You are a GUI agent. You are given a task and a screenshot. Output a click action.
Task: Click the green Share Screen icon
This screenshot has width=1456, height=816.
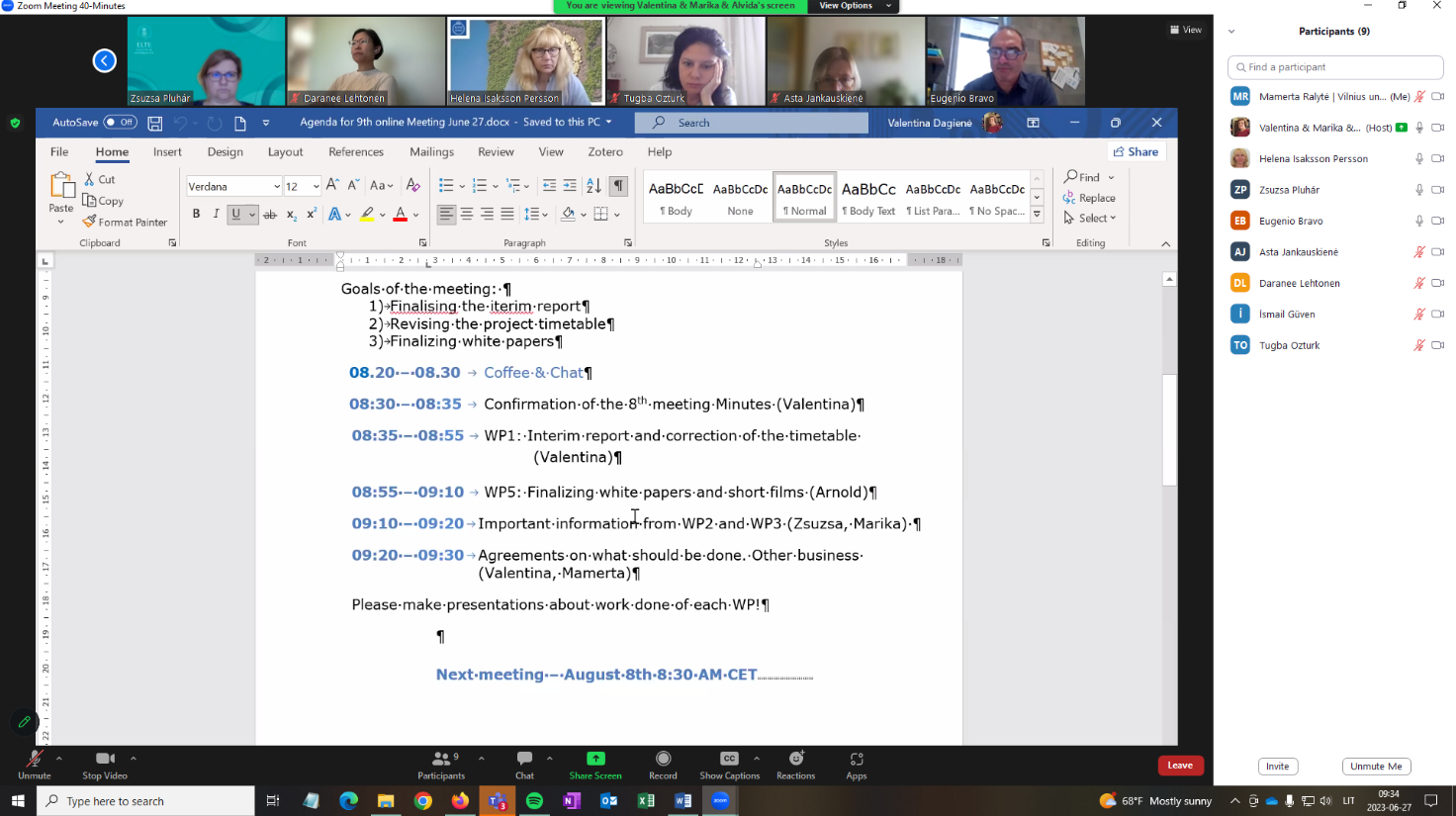[x=595, y=759]
